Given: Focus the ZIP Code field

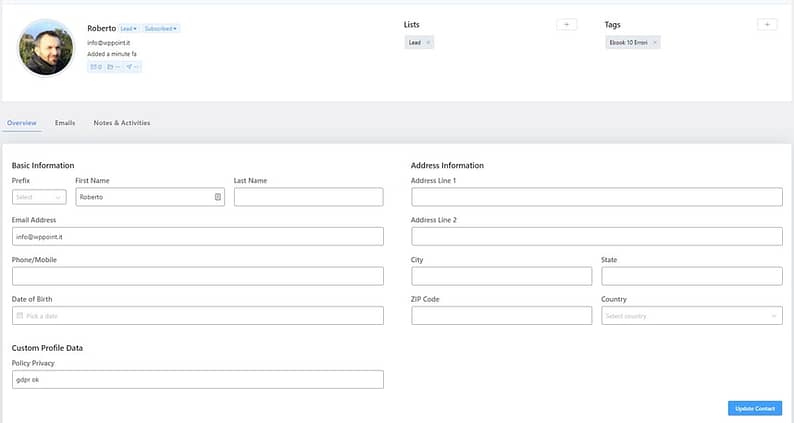Looking at the screenshot, I should pos(501,316).
